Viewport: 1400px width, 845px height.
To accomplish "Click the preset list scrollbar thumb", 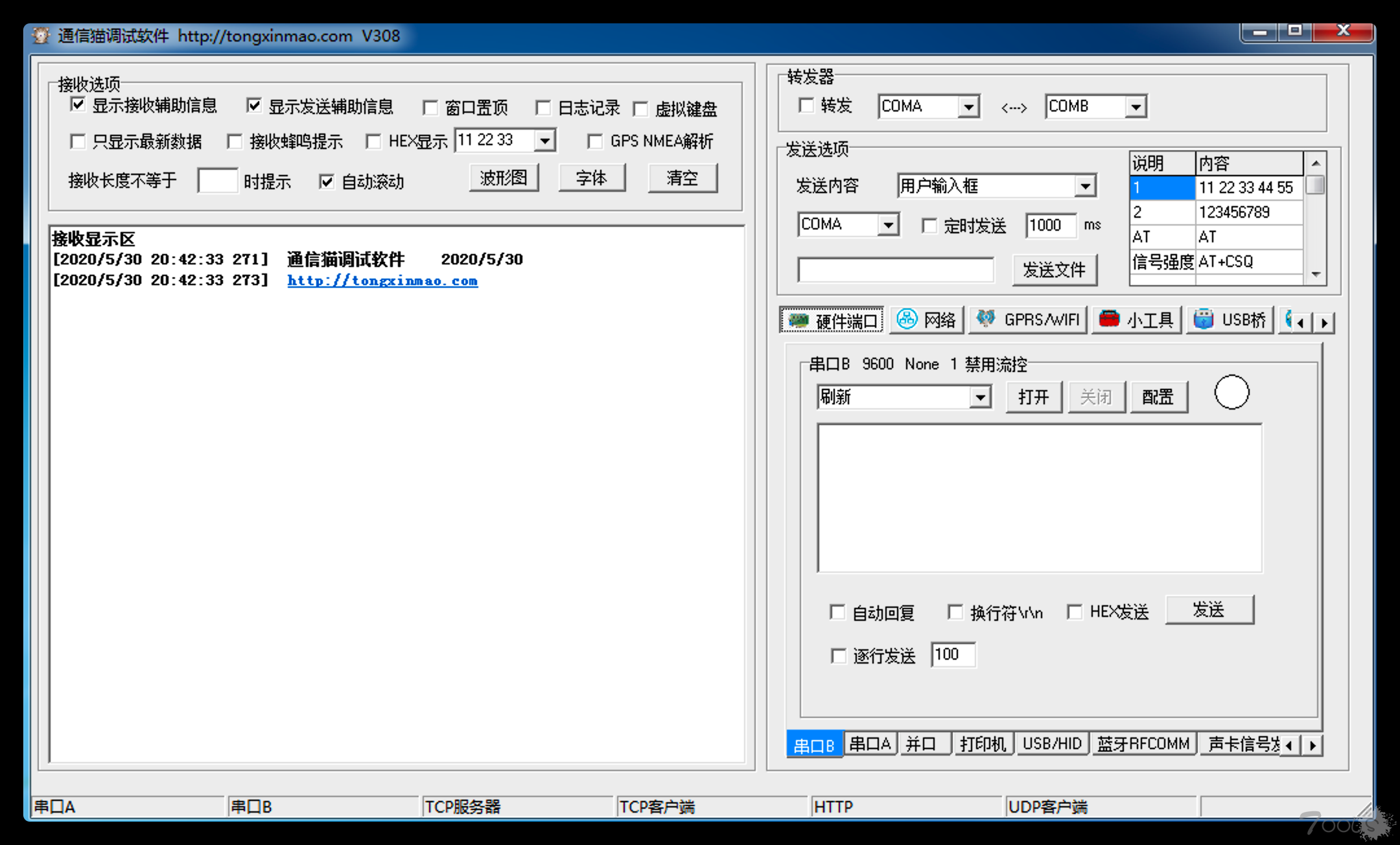I will pyautogui.click(x=1316, y=185).
